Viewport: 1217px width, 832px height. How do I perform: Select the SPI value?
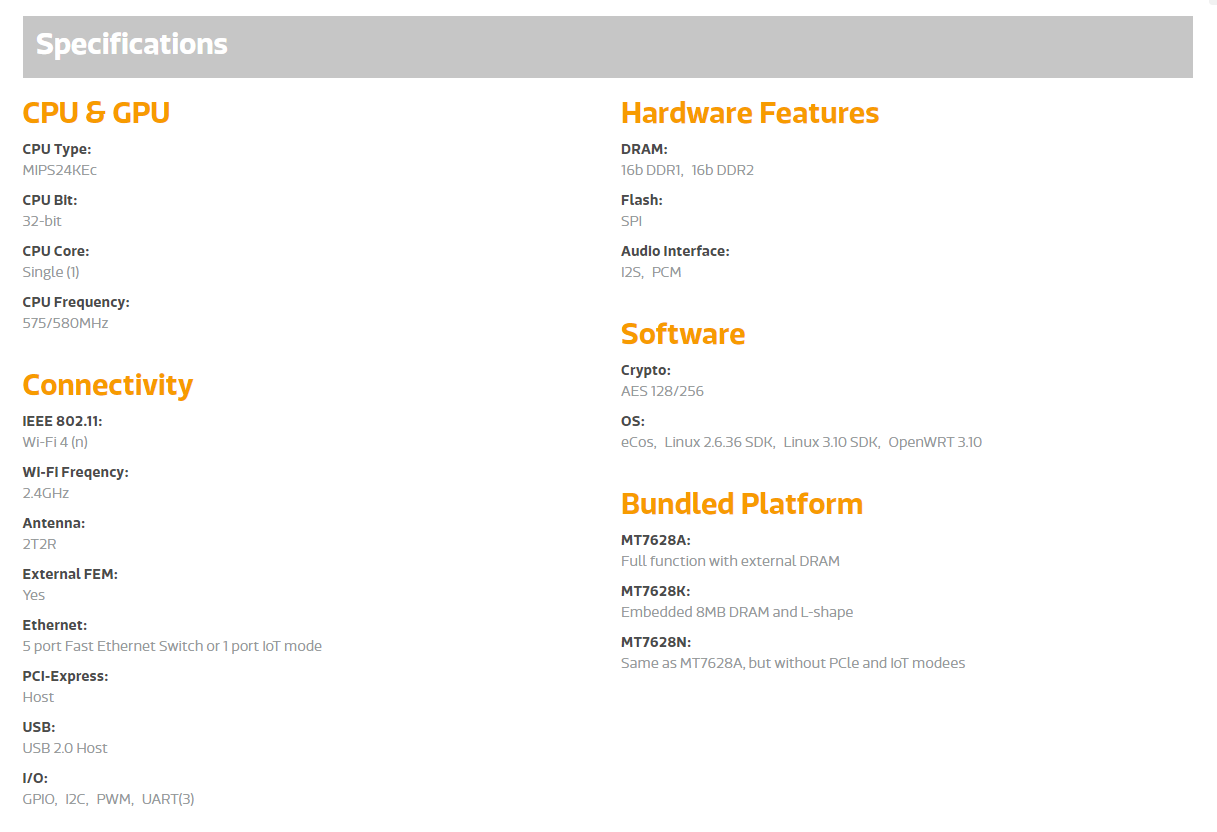[x=632, y=221]
